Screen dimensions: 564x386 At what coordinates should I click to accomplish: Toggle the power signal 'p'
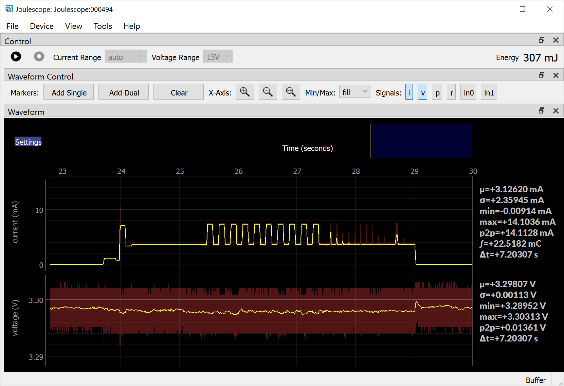coord(437,92)
